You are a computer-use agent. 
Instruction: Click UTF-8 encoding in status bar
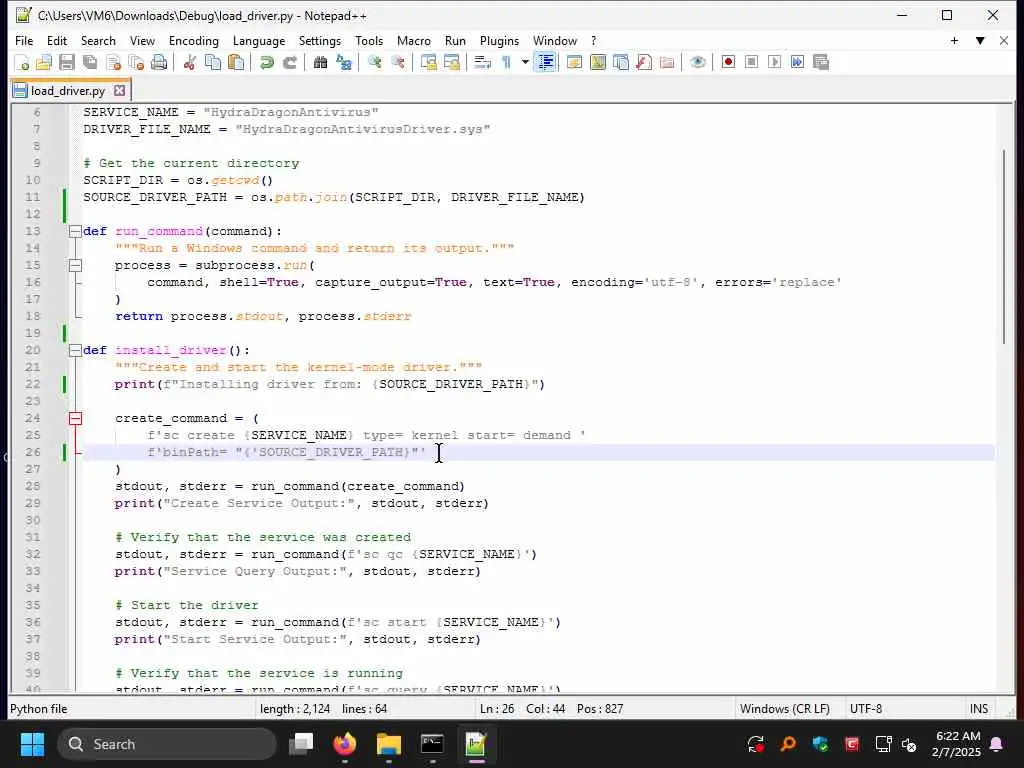(865, 709)
